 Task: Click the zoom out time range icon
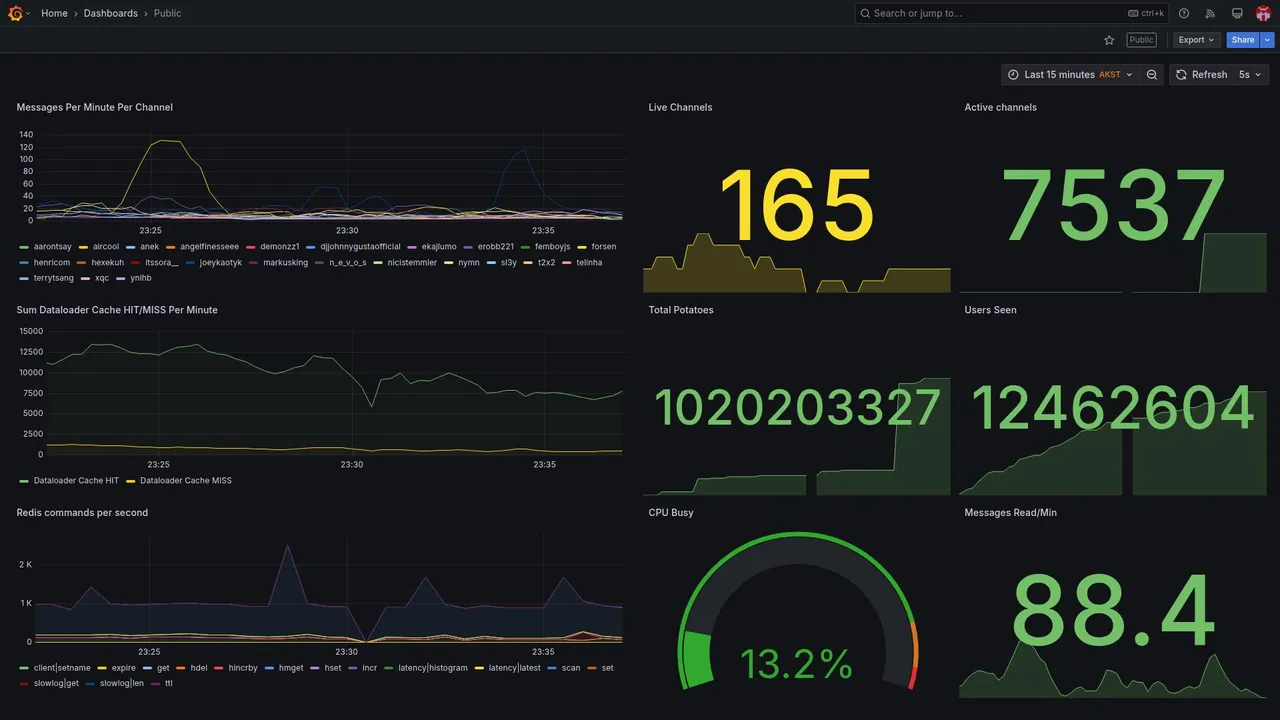pos(1152,74)
